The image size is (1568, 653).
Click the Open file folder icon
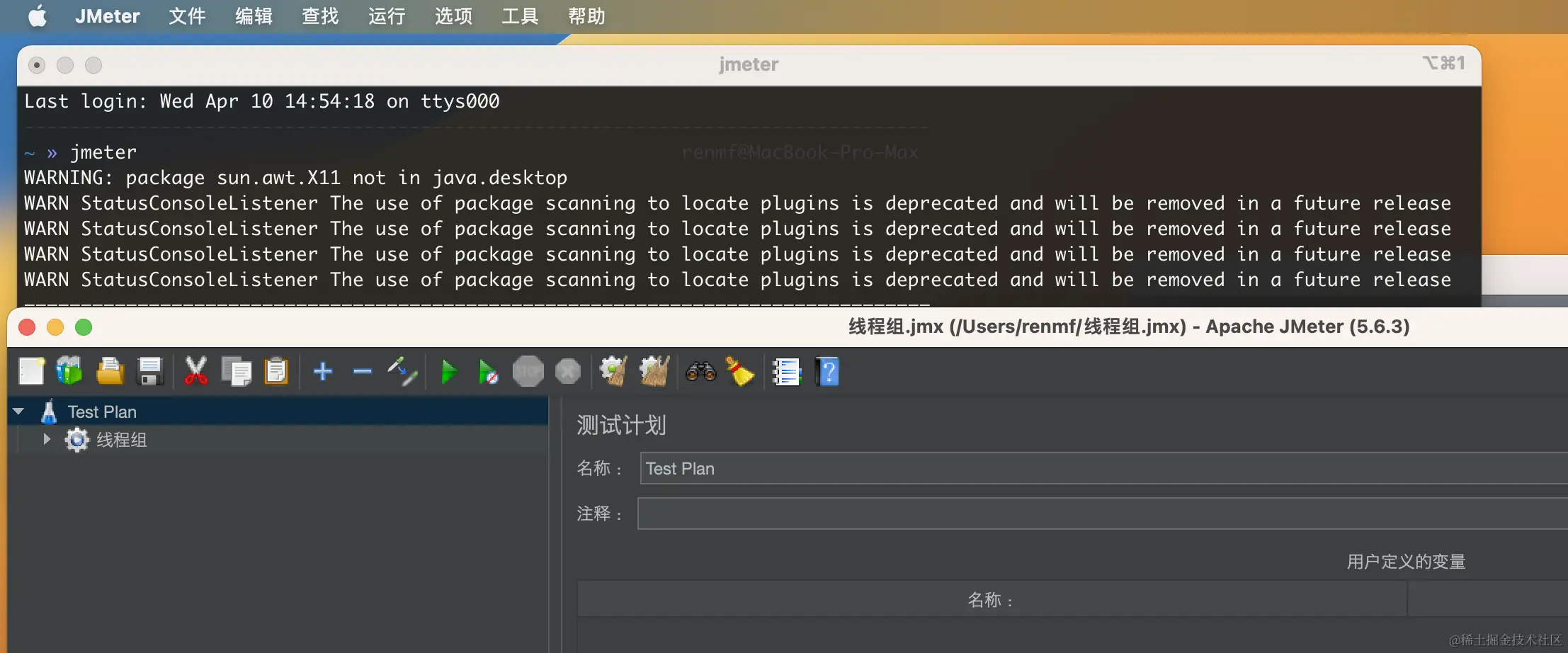(x=110, y=371)
